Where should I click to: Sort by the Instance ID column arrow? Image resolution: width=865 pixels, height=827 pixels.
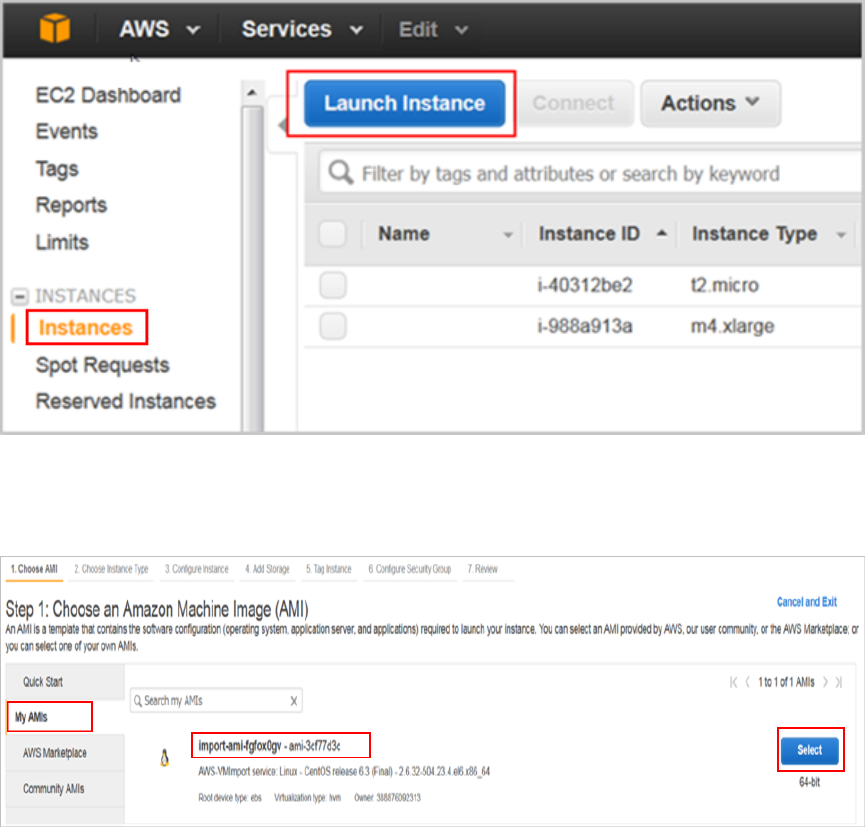click(x=661, y=233)
